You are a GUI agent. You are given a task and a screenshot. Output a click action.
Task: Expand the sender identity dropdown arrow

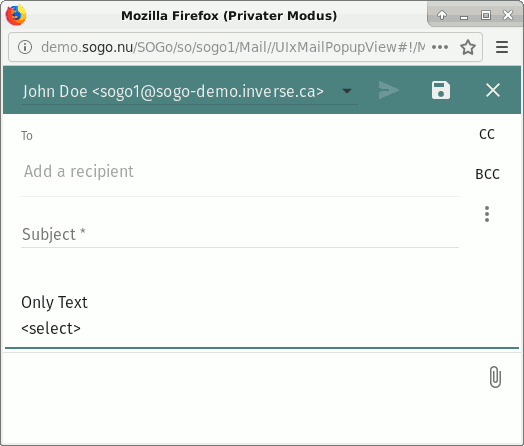click(347, 91)
